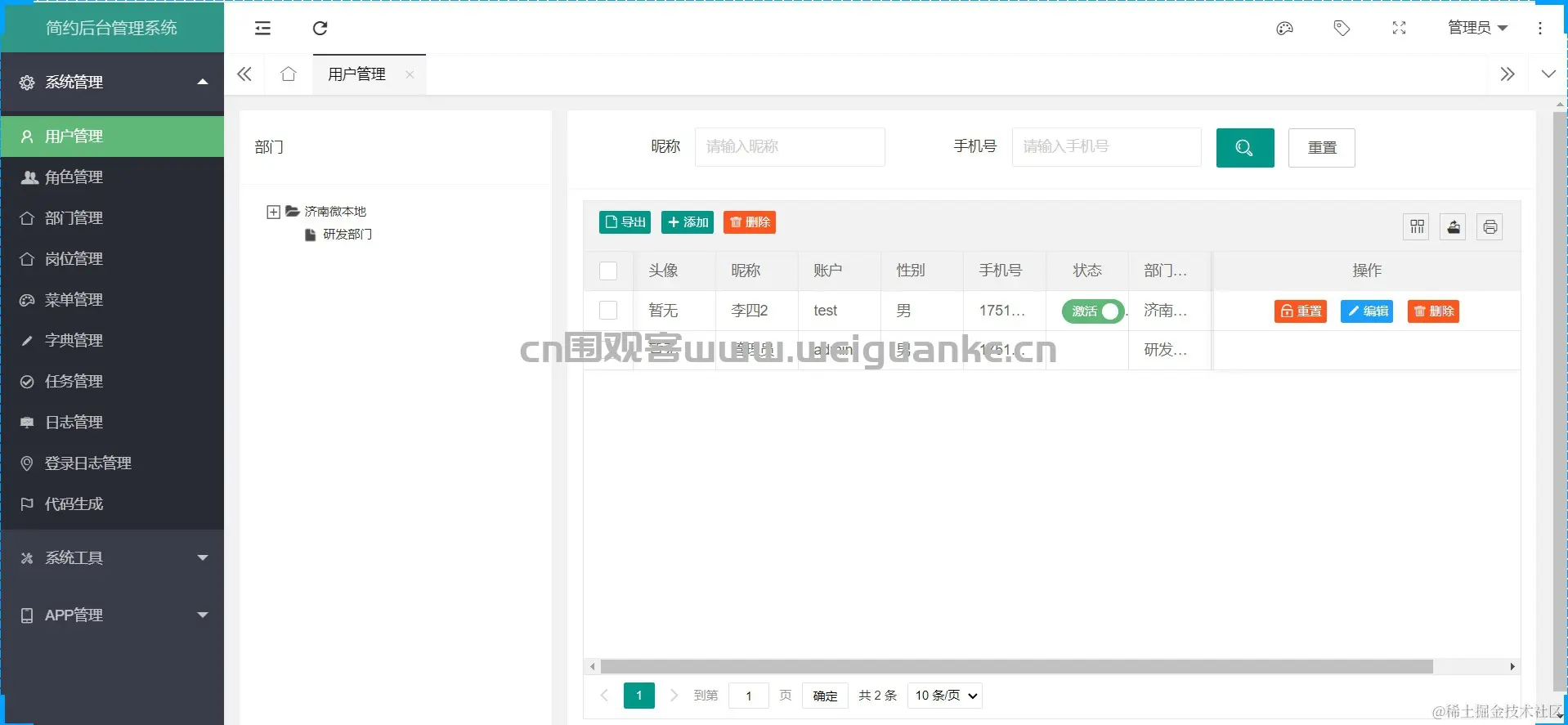
Task: Open the column filter grid icon
Action: click(1418, 227)
